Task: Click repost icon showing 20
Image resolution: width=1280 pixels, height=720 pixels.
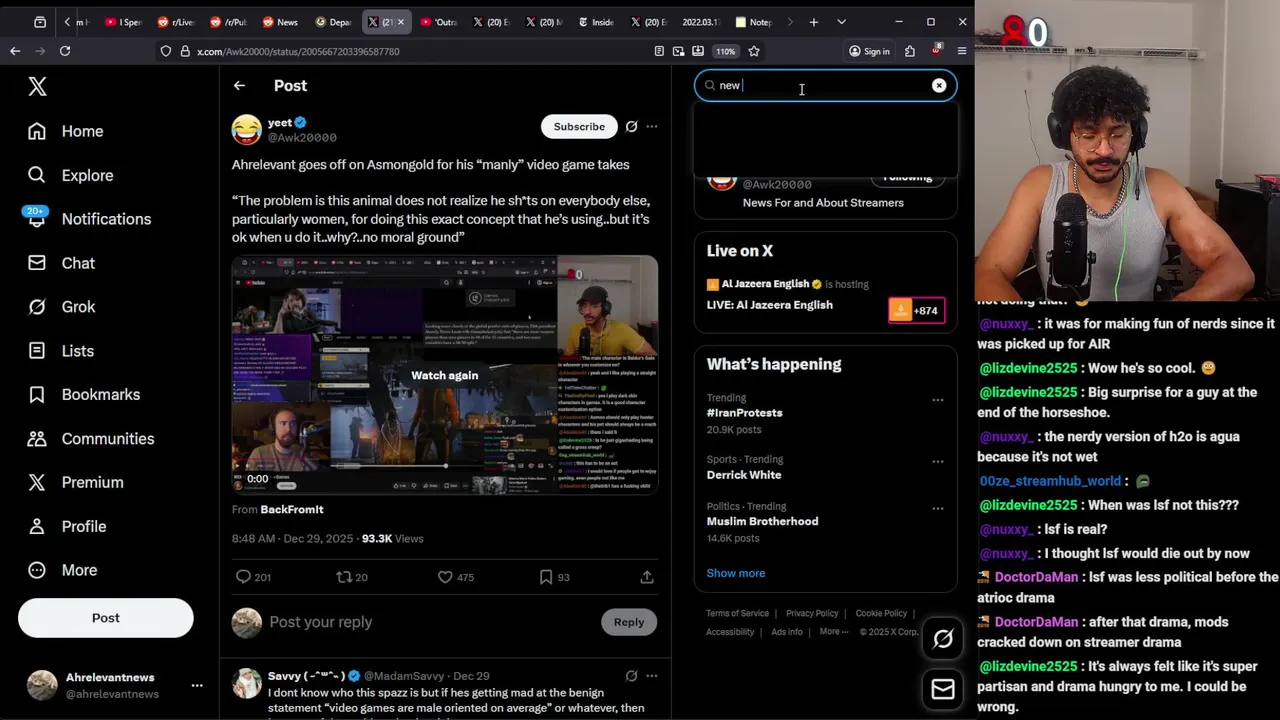Action: [344, 577]
